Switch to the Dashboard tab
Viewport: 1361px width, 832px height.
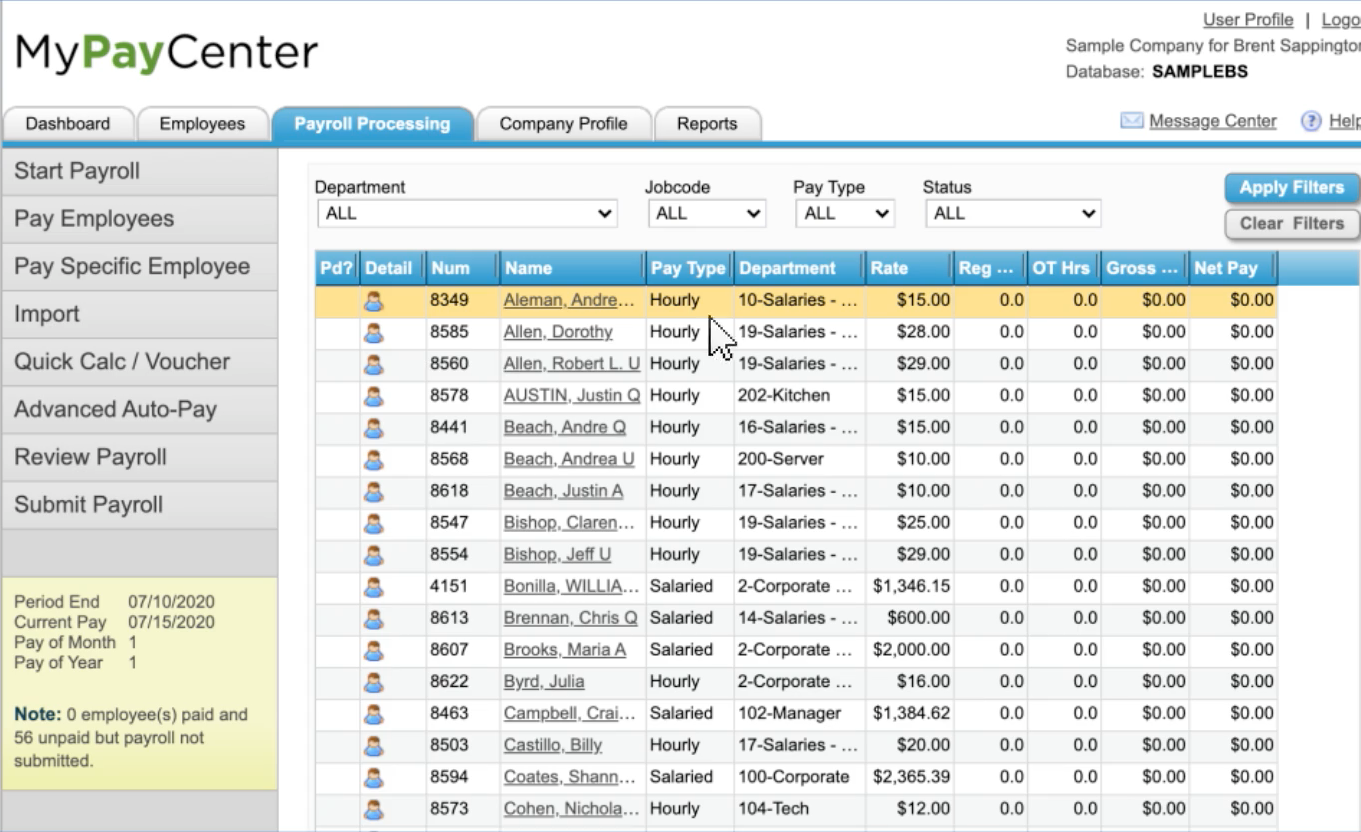(68, 124)
